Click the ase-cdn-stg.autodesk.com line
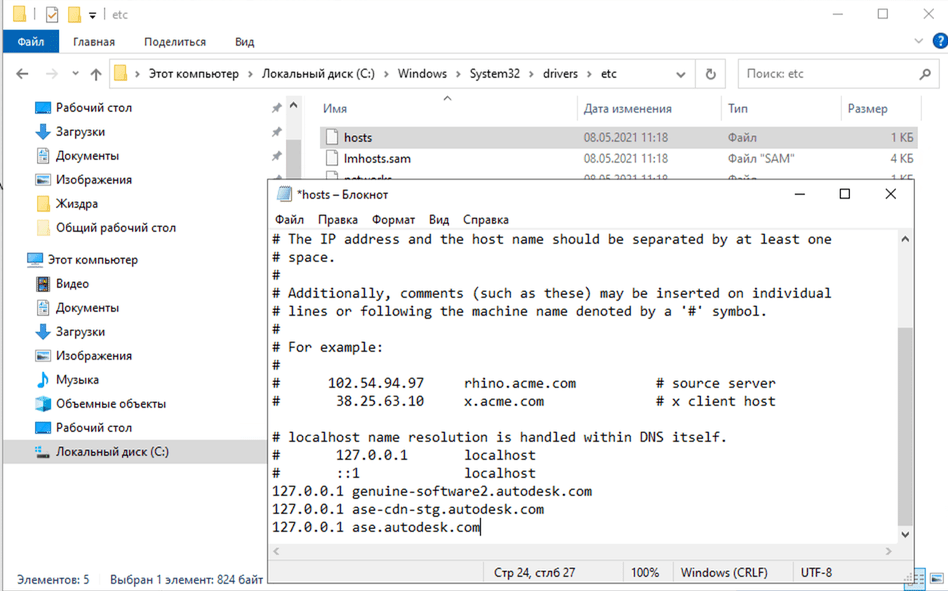This screenshot has width=948, height=591. [x=407, y=509]
